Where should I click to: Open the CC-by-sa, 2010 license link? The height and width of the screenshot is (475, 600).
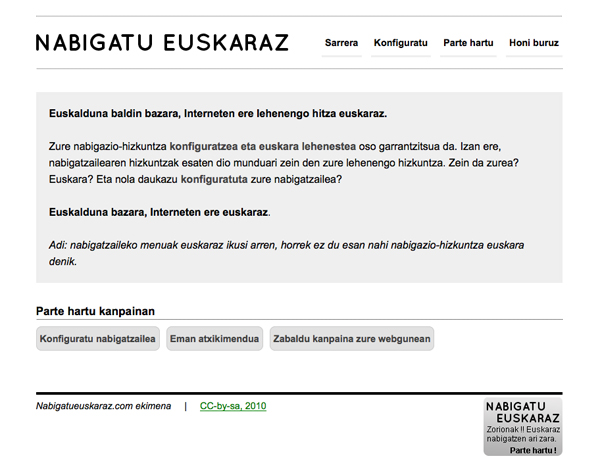click(x=233, y=406)
